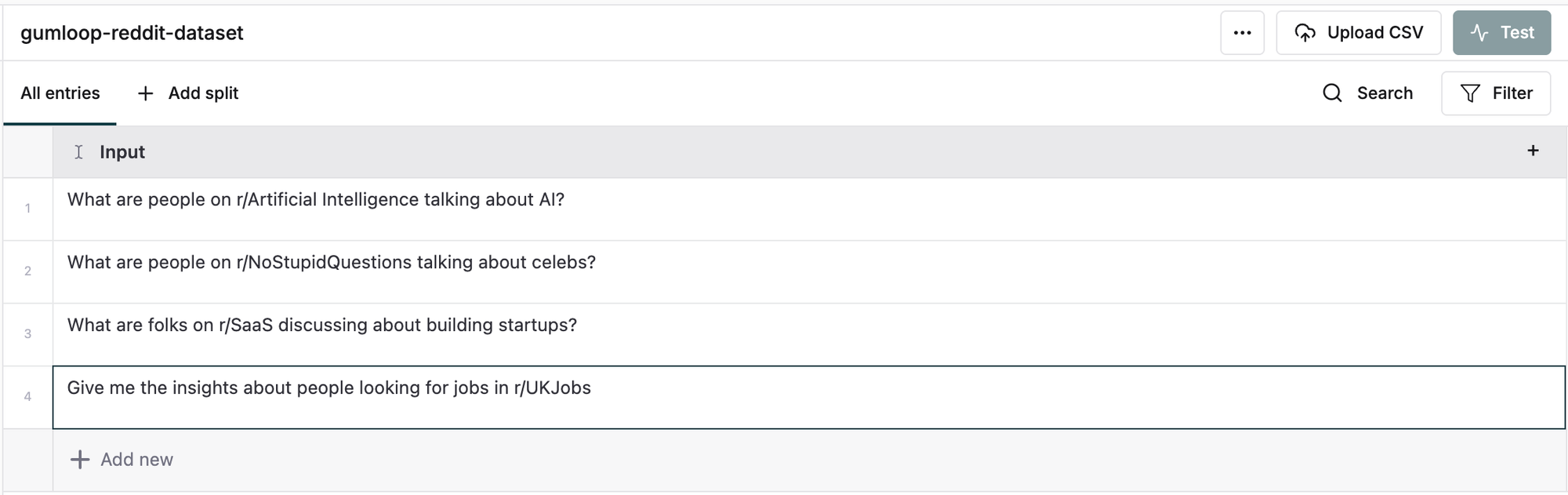Click the Test button

coord(1501,33)
